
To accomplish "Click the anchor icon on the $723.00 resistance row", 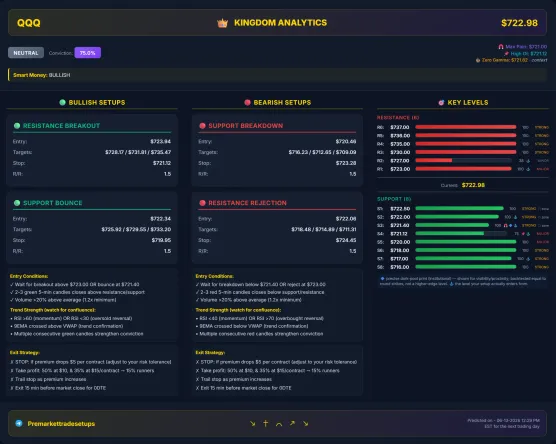I will (528, 169).
